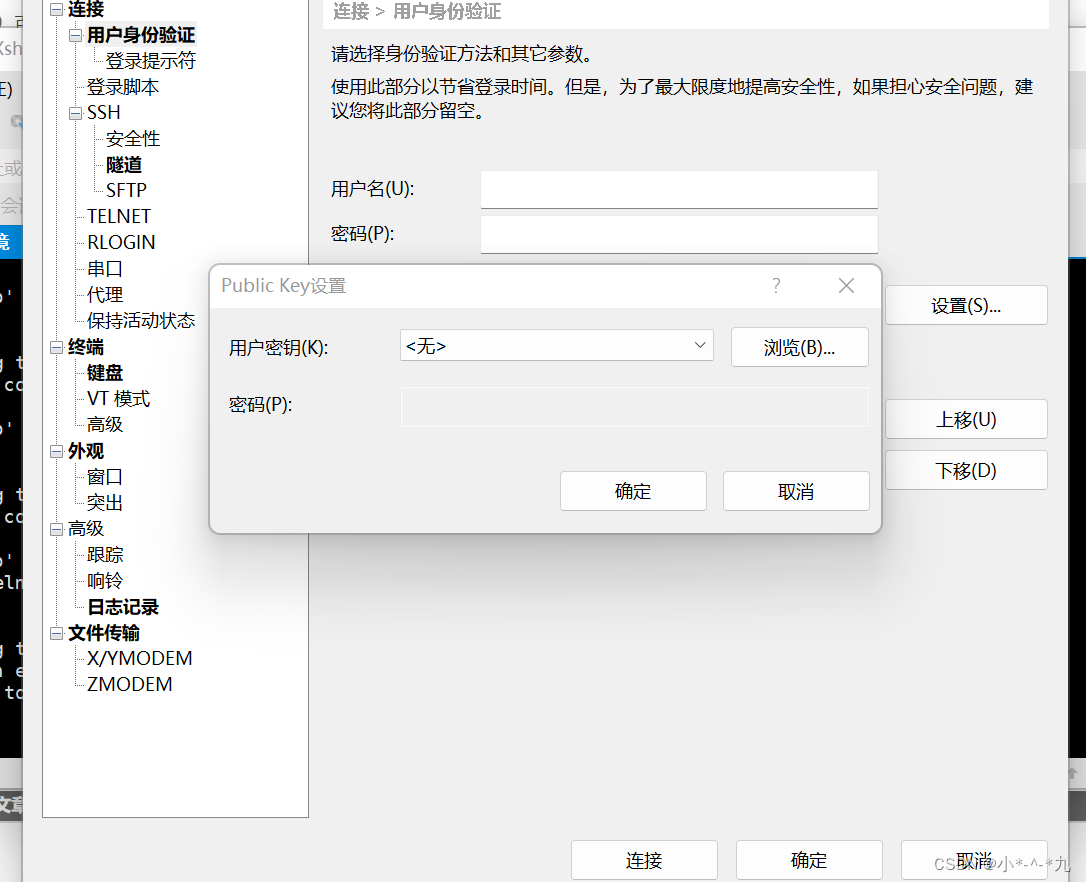The height and width of the screenshot is (882, 1086).
Task: Cancel the Public Key dialog
Action: coord(795,490)
